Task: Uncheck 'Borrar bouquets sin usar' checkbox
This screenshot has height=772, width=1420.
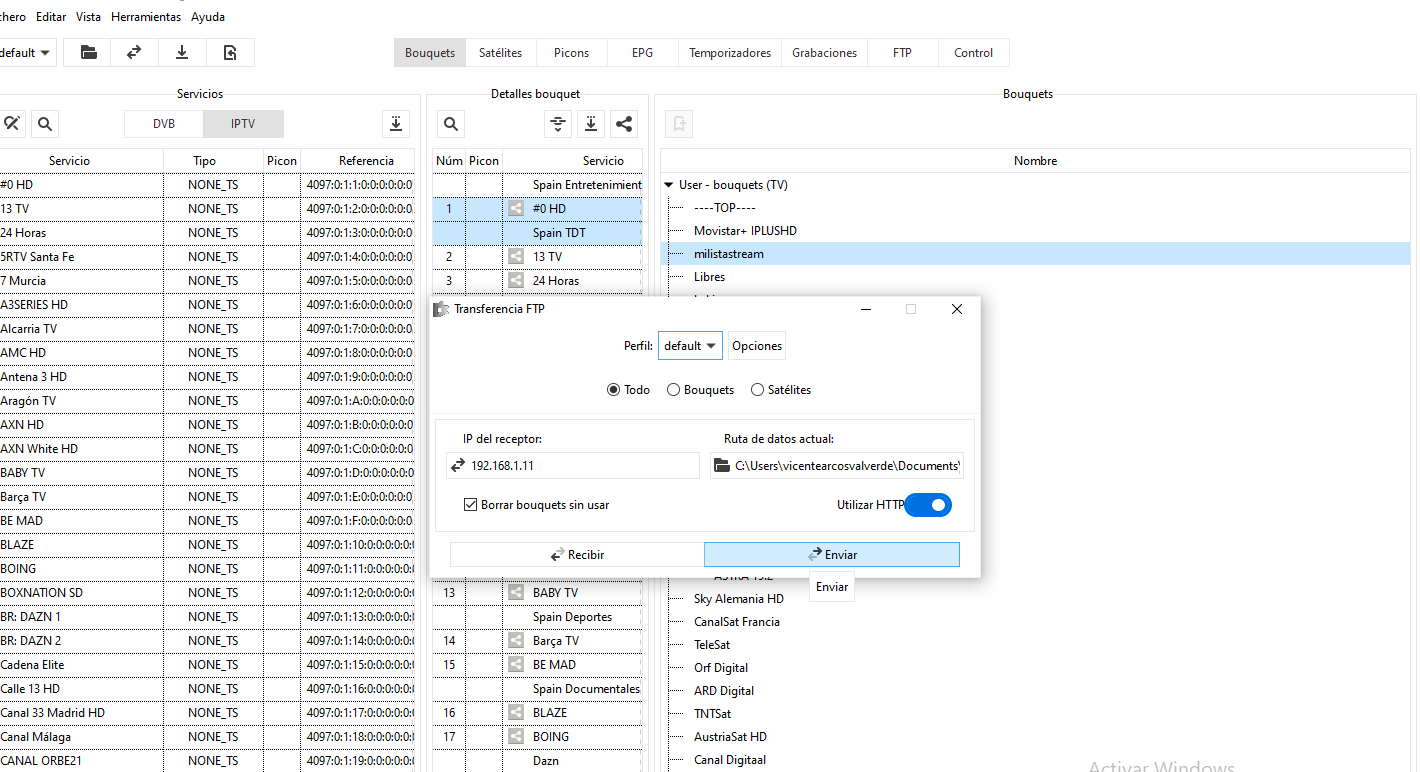Action: [x=471, y=505]
